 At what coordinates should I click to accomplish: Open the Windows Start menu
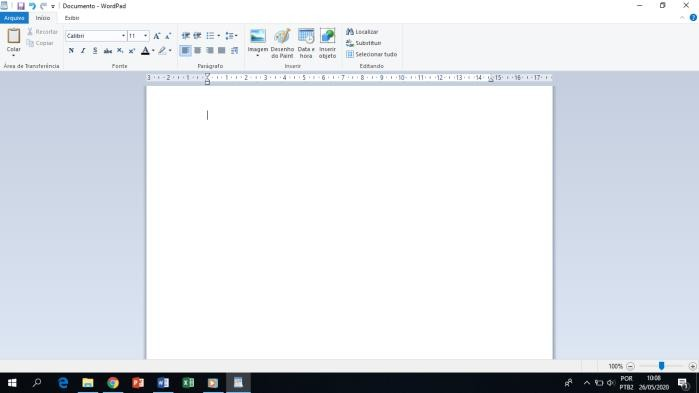[12, 383]
